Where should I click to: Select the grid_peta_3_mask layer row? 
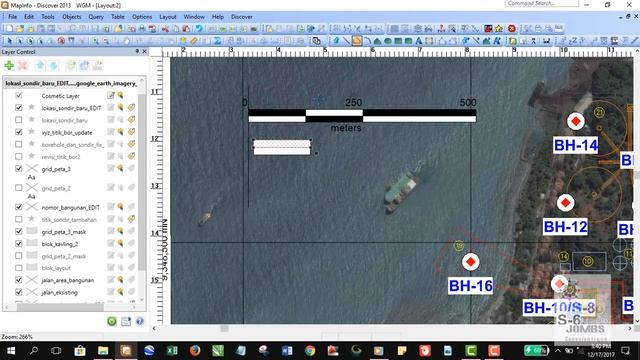pos(70,231)
